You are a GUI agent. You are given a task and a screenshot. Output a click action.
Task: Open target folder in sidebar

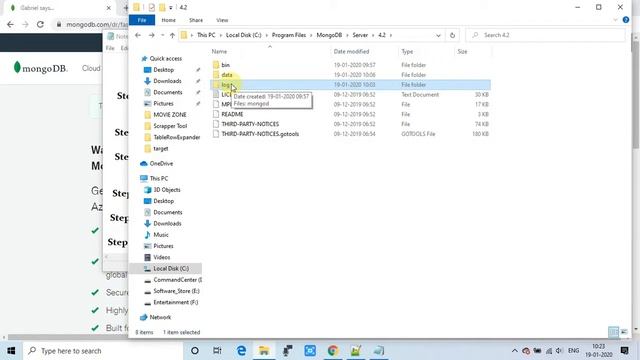[x=160, y=149]
